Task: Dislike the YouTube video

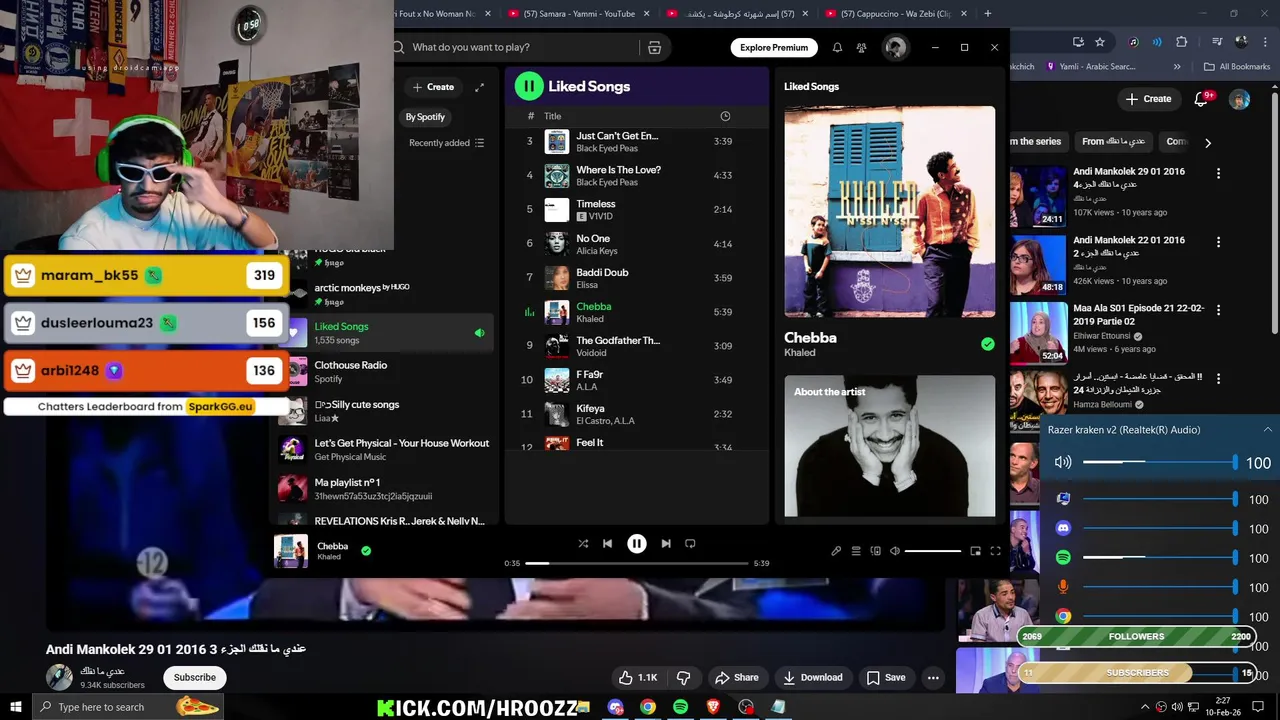Action: pyautogui.click(x=684, y=677)
